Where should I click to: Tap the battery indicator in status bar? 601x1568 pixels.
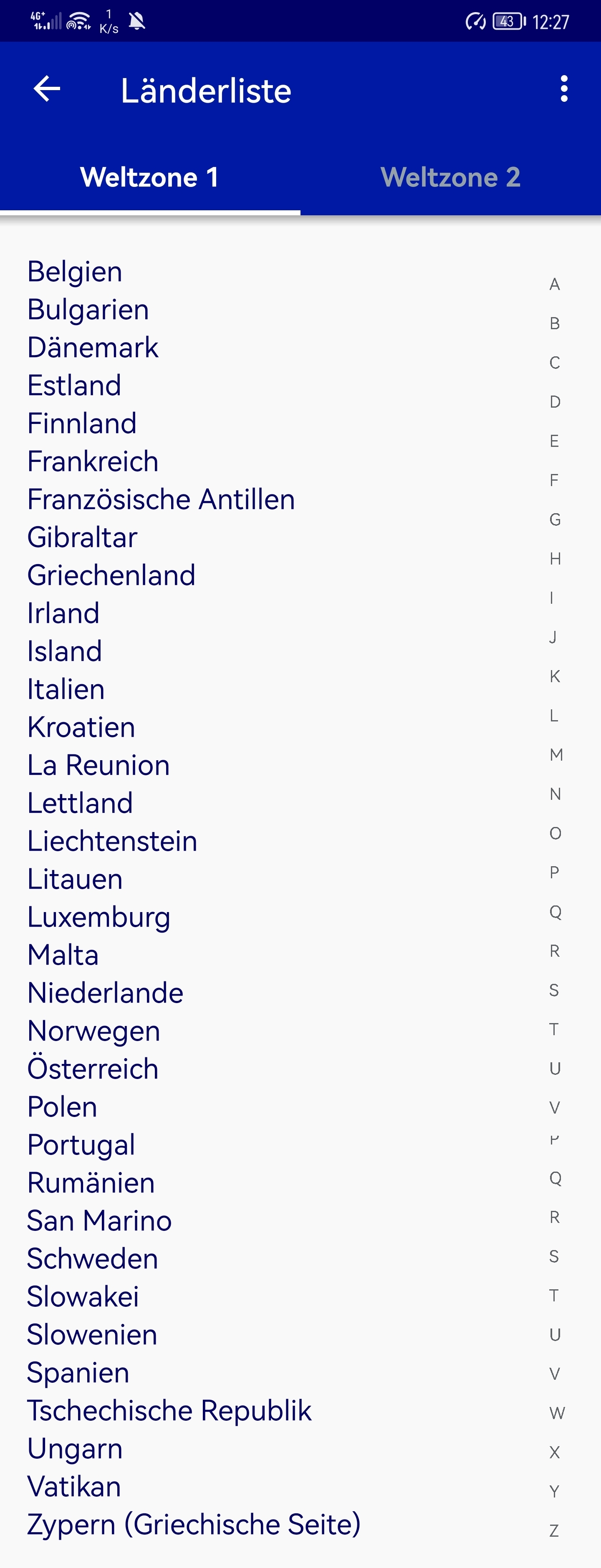[x=509, y=21]
